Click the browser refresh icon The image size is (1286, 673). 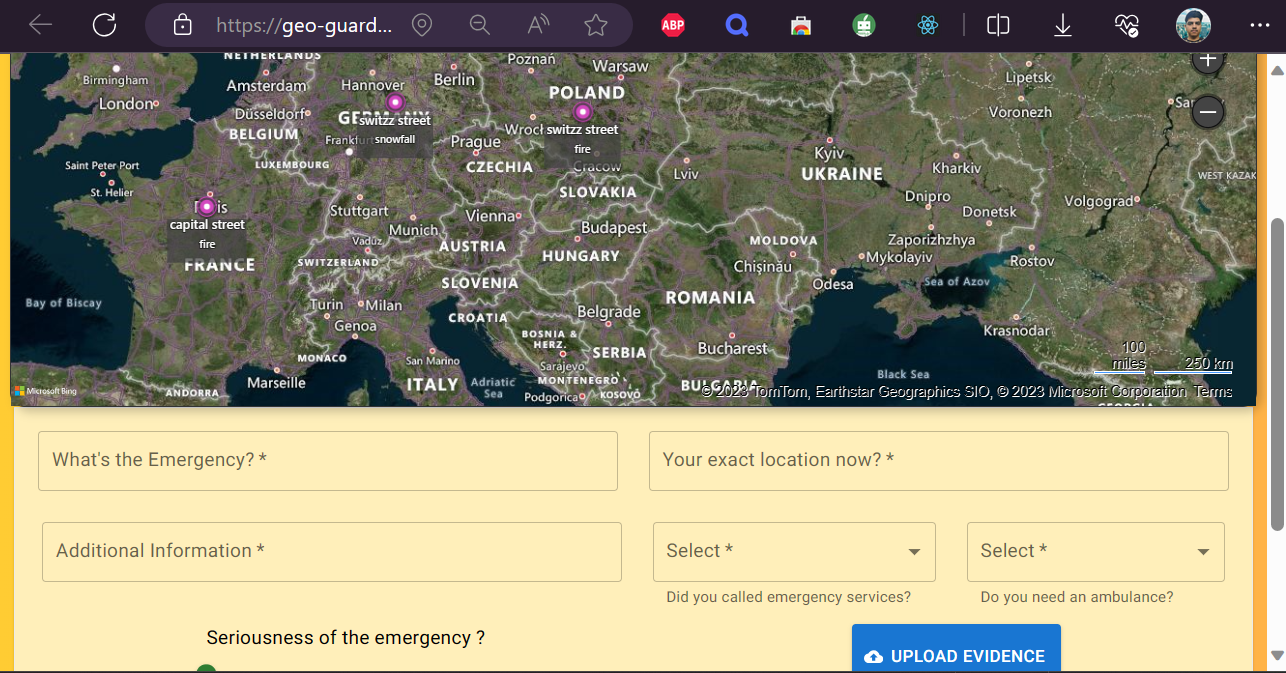[x=105, y=25]
